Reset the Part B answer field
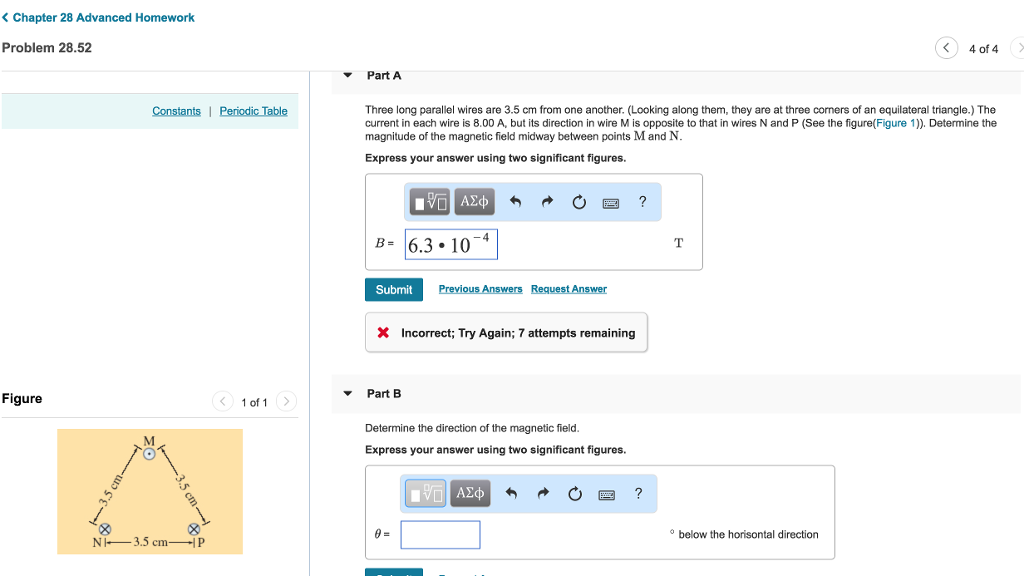Image resolution: width=1024 pixels, height=576 pixels. [x=574, y=494]
